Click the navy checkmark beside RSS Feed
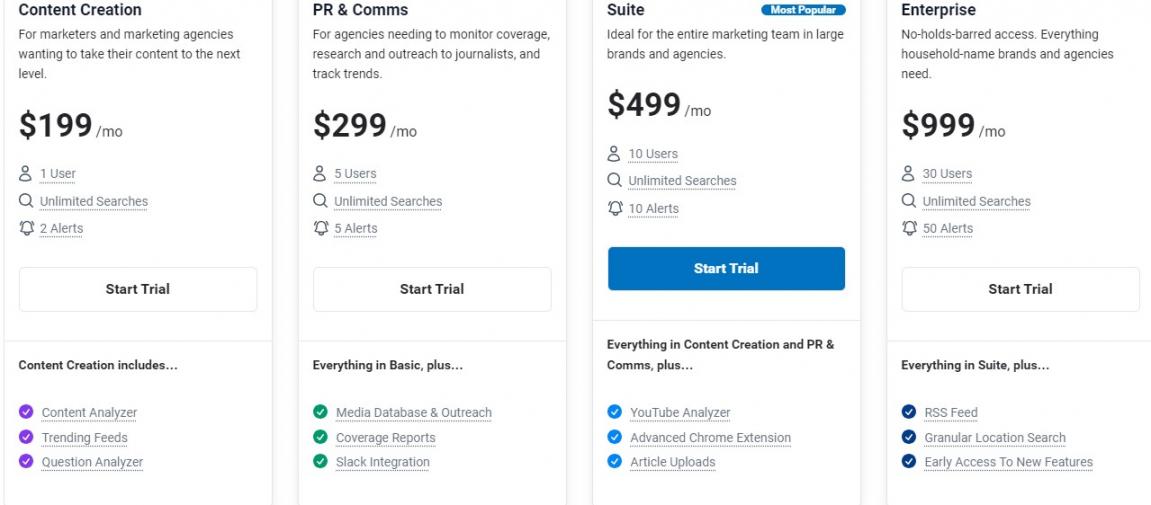The width and height of the screenshot is (1151, 505). (909, 412)
